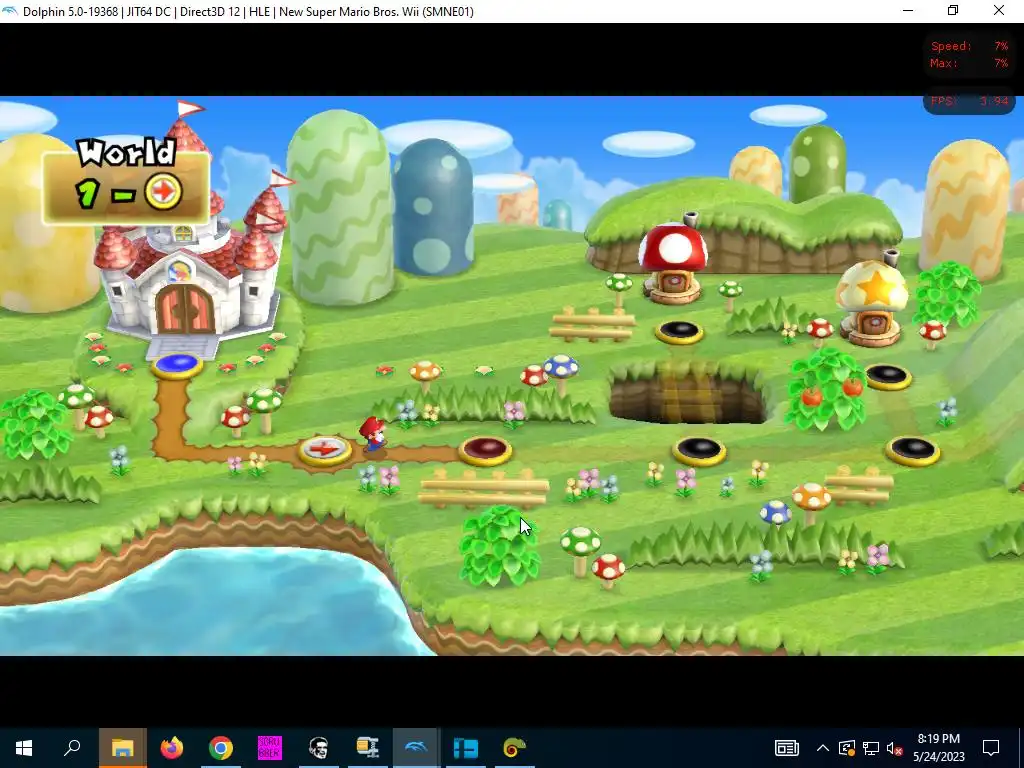Image resolution: width=1024 pixels, height=768 pixels.
Task: Open taskbar search magnifier
Action: (72, 748)
